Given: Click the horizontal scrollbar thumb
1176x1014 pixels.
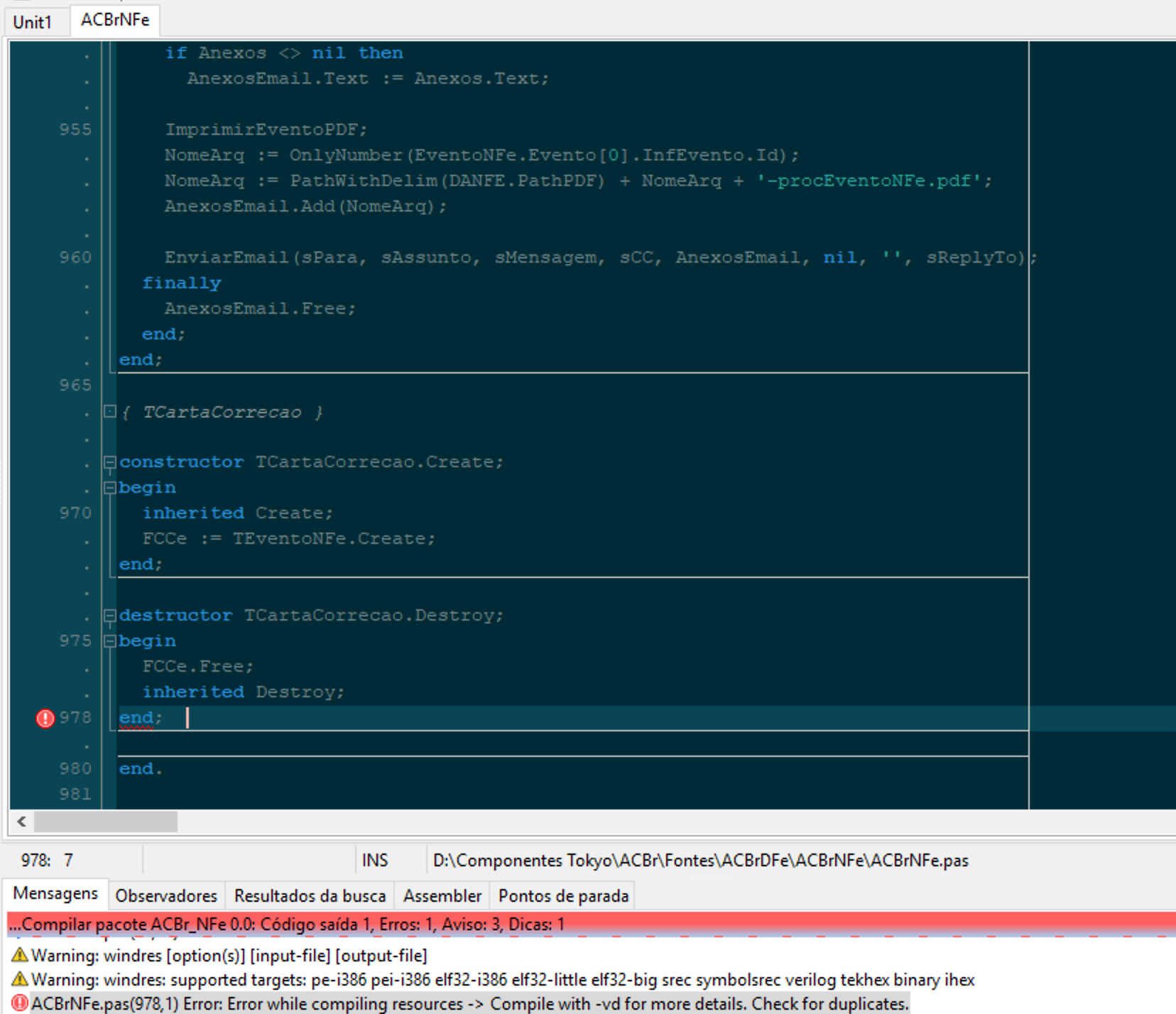Looking at the screenshot, I should pos(106,822).
